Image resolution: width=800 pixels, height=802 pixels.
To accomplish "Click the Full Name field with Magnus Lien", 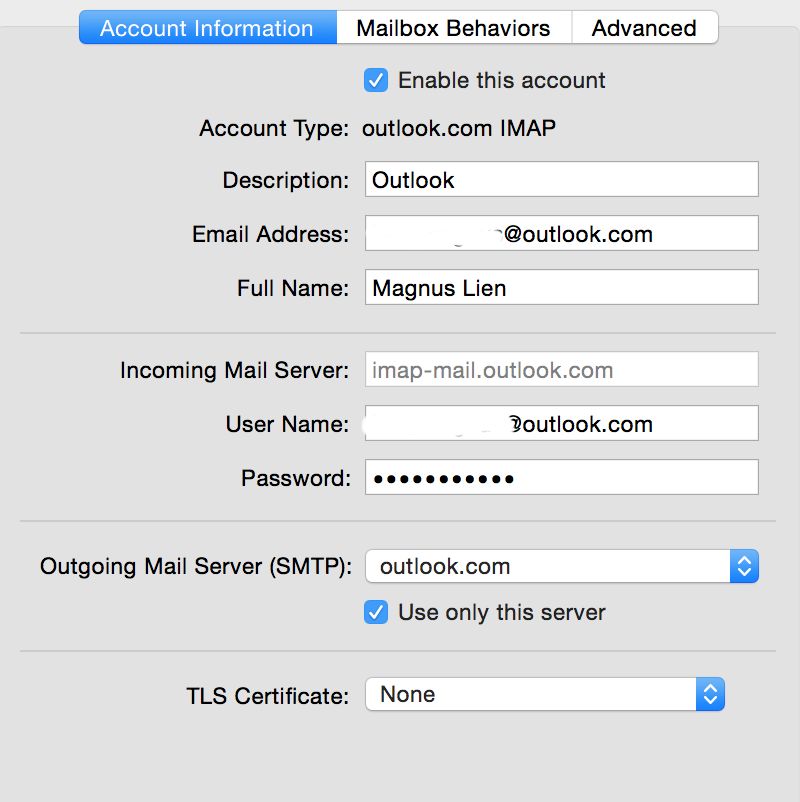I will click(562, 287).
